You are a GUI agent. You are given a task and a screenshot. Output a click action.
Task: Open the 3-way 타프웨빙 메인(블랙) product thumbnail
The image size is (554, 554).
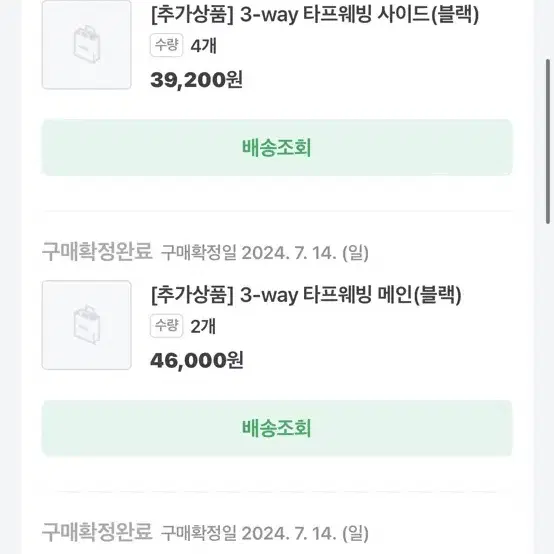tap(87, 325)
